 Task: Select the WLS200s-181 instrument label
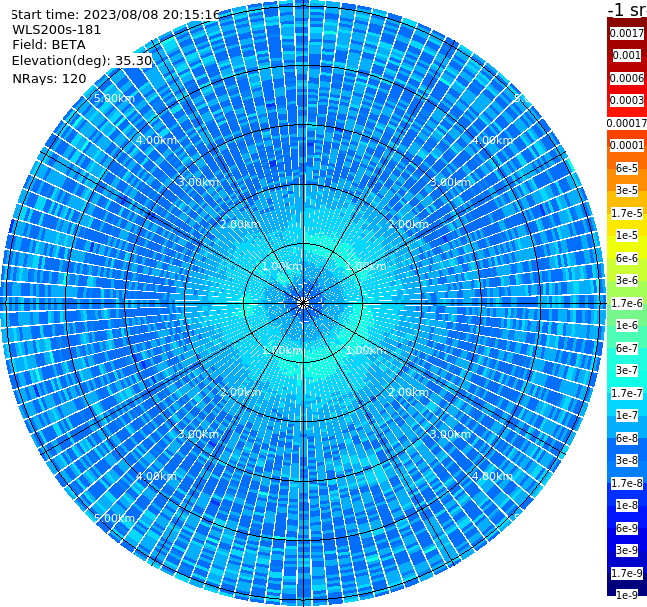pyautogui.click(x=57, y=30)
